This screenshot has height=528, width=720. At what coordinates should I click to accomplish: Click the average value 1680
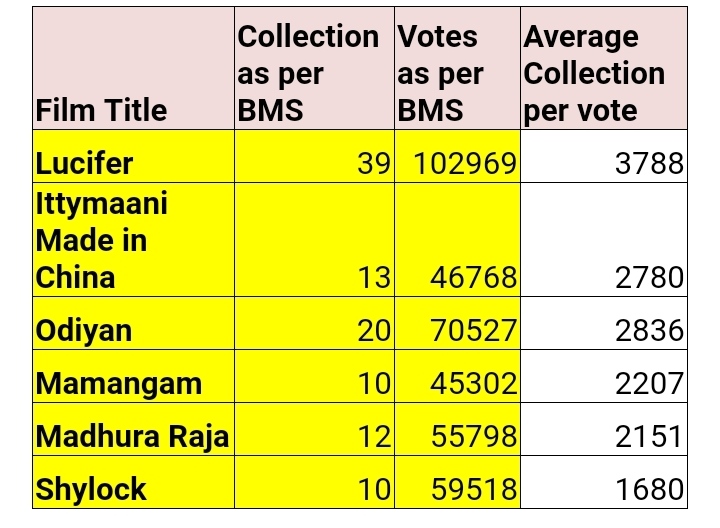(604, 482)
